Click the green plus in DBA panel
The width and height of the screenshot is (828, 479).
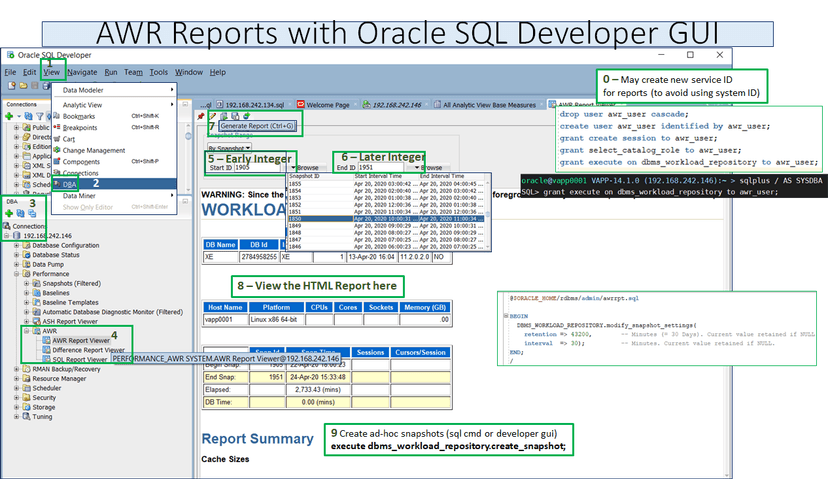pos(9,213)
